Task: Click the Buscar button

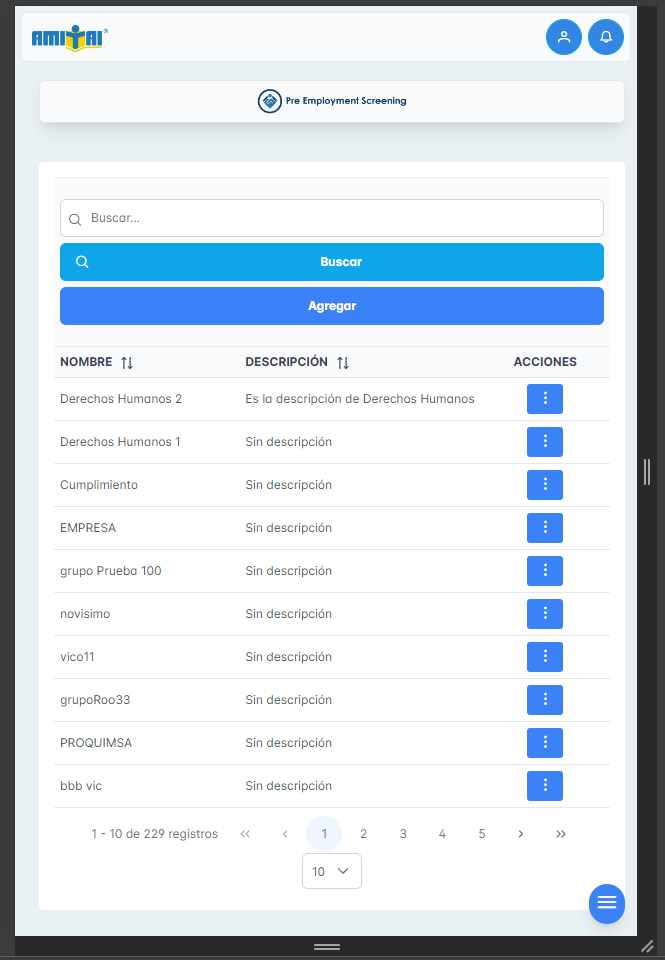Action: 332,262
